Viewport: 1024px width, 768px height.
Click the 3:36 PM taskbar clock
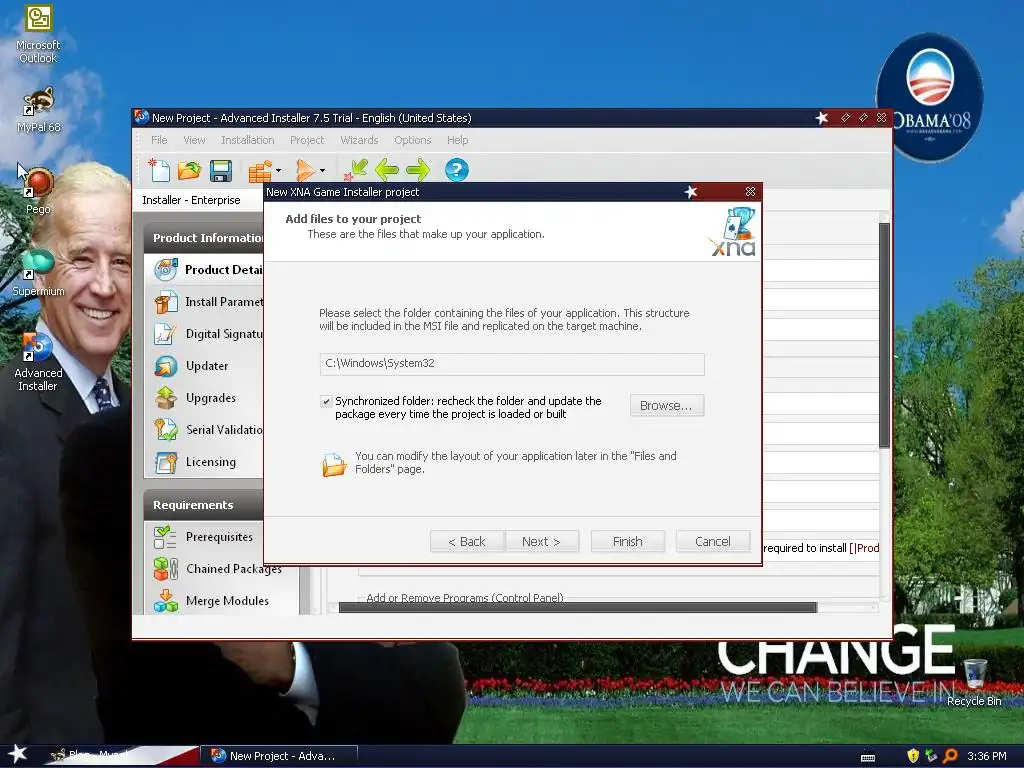pos(987,756)
